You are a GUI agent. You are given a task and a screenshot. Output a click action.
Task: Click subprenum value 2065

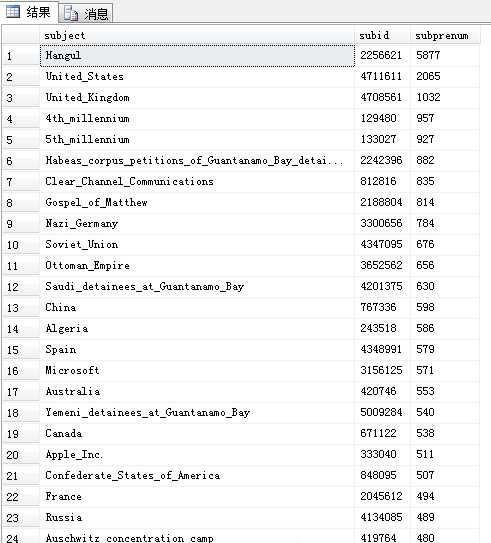click(x=445, y=77)
